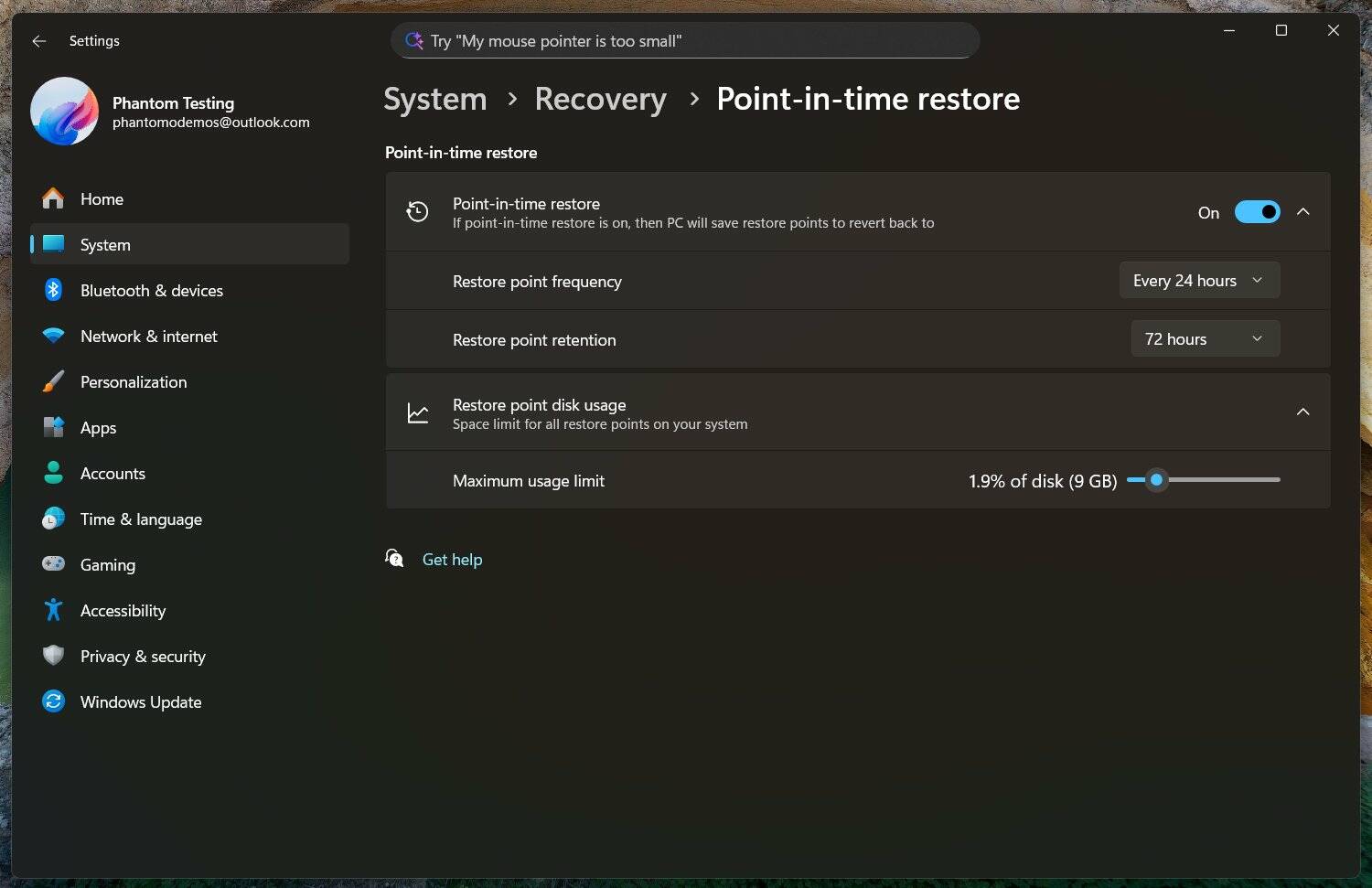
Task: Turn off the Point-in-time restore toggle
Action: [x=1257, y=212]
